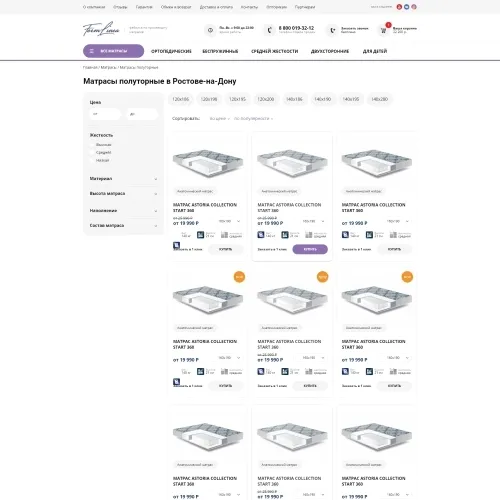Image resolution: width=500 pixels, height=500 pixels.
Task: Click the FormLinea logo
Action: point(101,29)
